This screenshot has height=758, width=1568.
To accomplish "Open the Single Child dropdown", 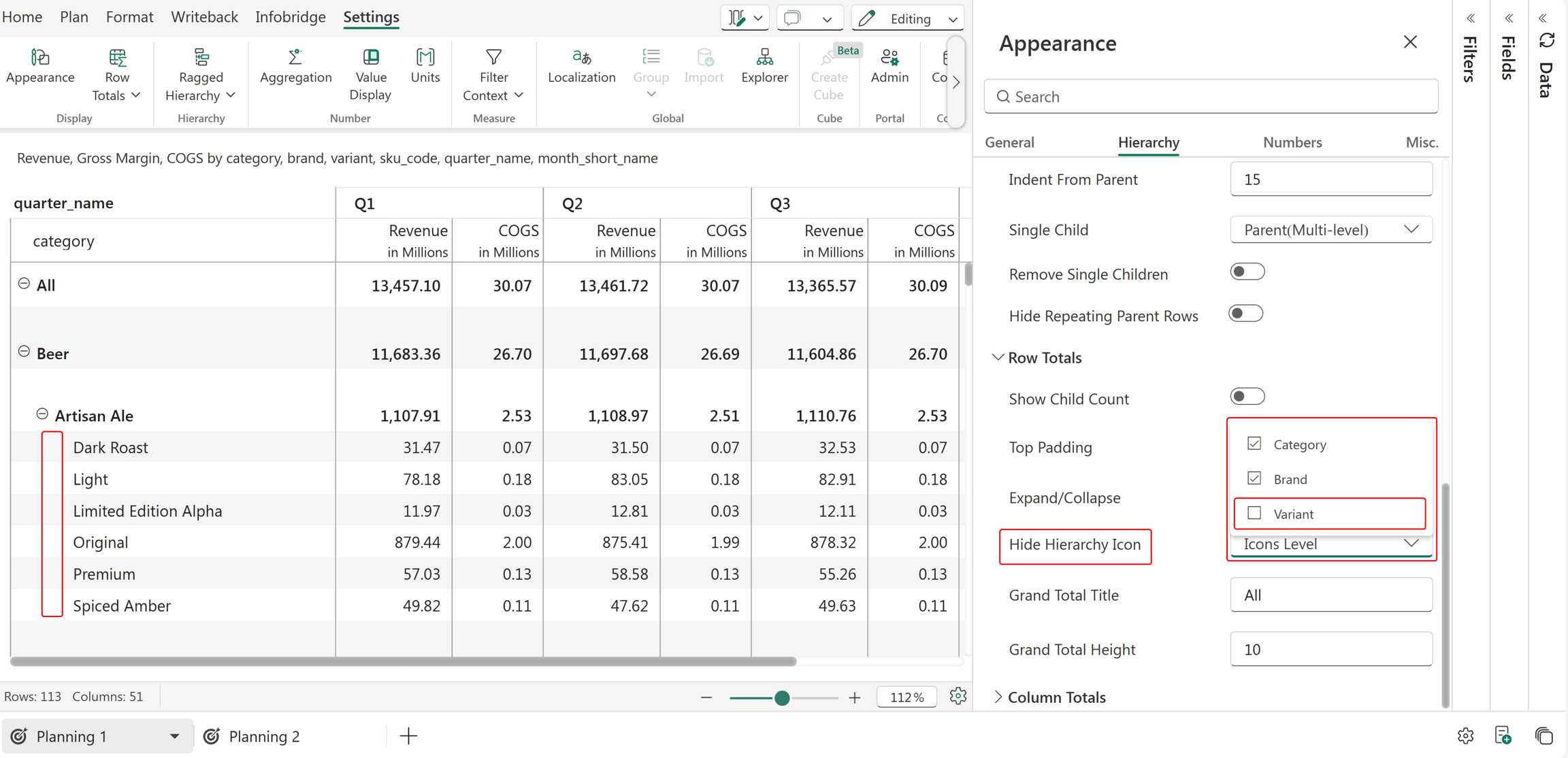I will (x=1330, y=230).
